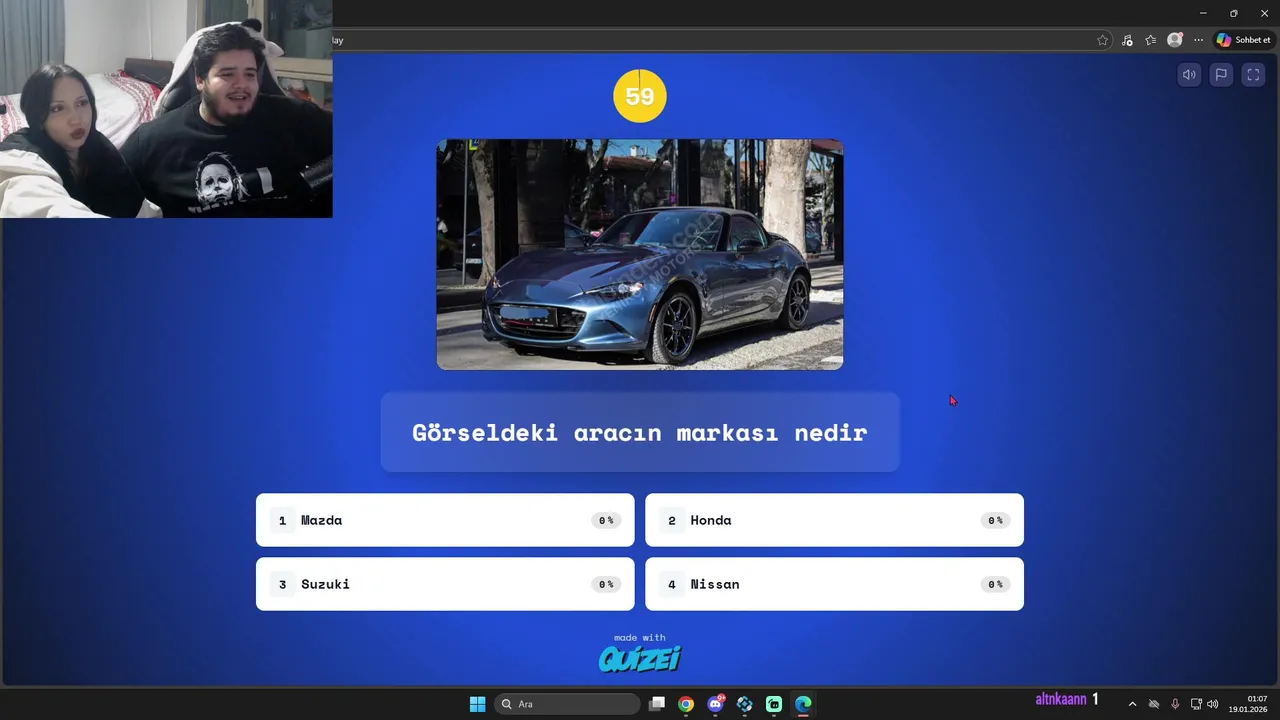1280x720 pixels.
Task: Open the browser media control music icon
Action: 1127,40
